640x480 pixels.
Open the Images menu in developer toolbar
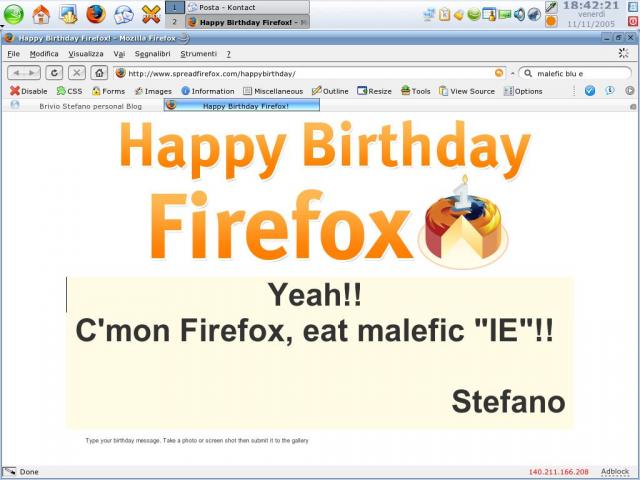[152, 91]
